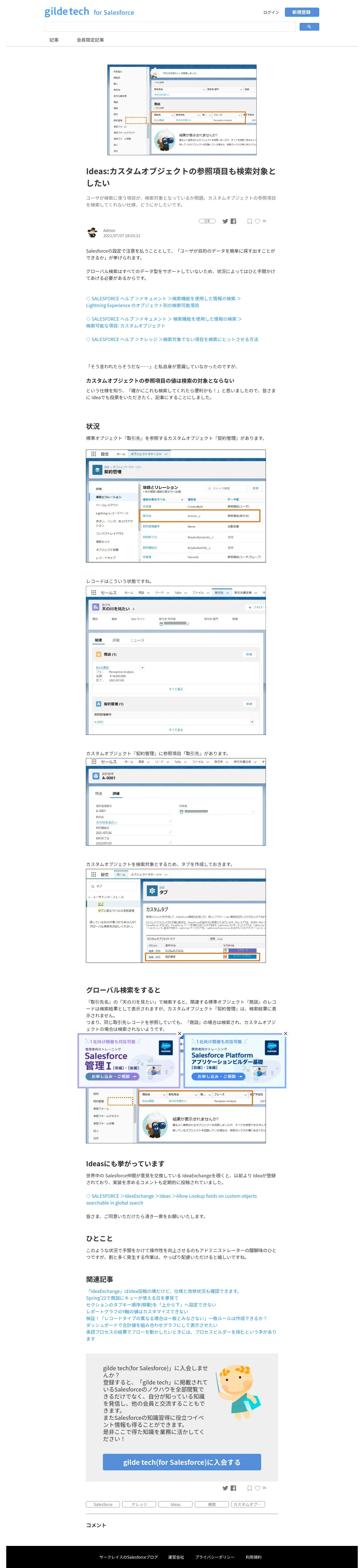Open レポートグラフのY軸の値はカスタマイズできない article
The image size is (364, 1568).
[137, 1311]
